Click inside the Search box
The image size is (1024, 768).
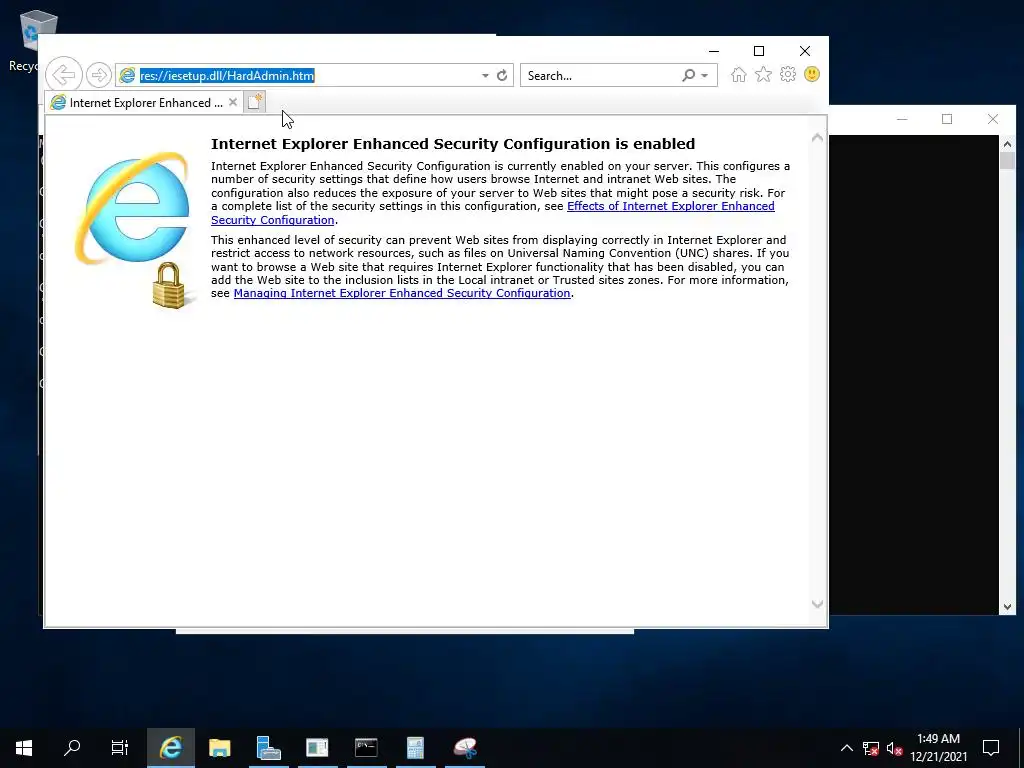(601, 76)
